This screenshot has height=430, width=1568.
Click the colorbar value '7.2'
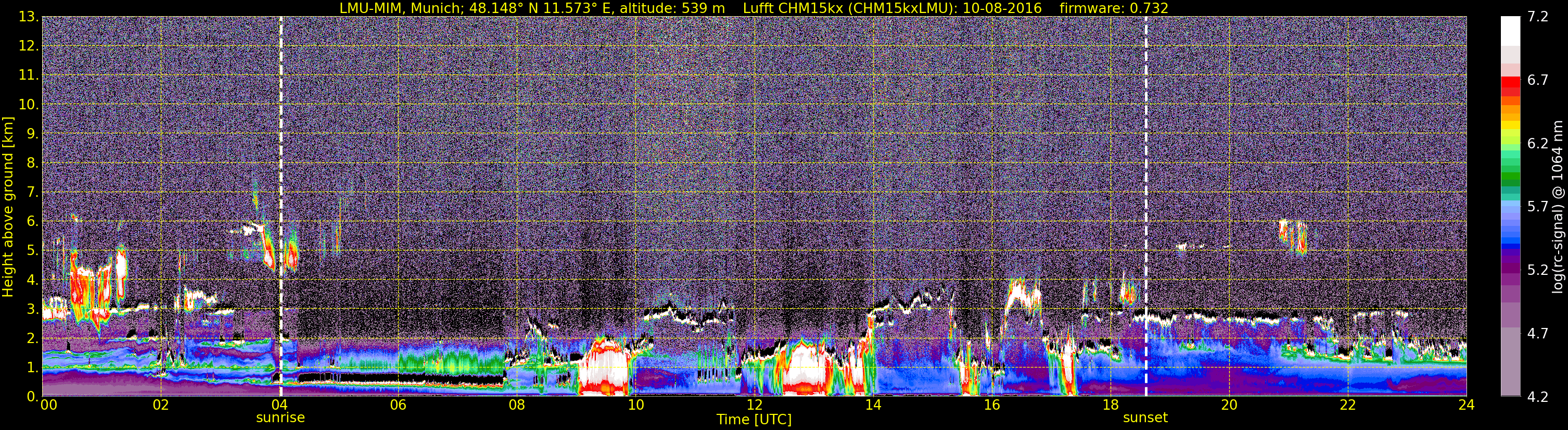tap(1538, 17)
